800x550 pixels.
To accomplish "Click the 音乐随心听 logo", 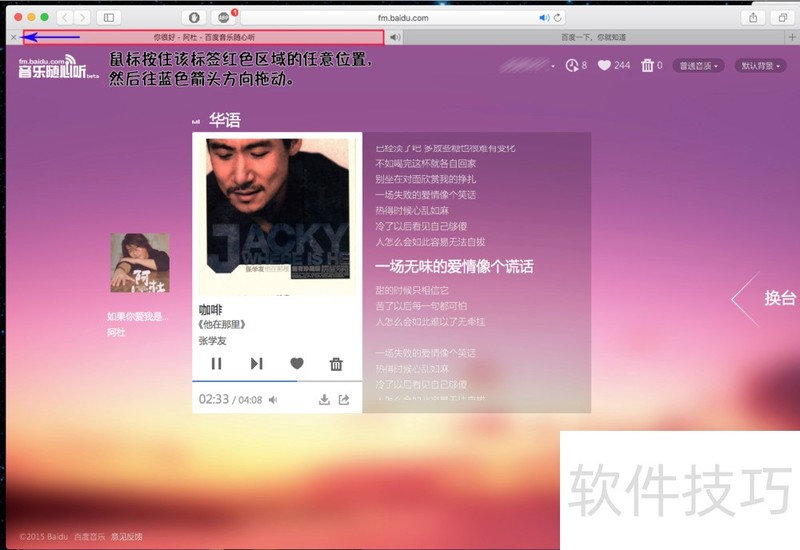I will [x=57, y=67].
